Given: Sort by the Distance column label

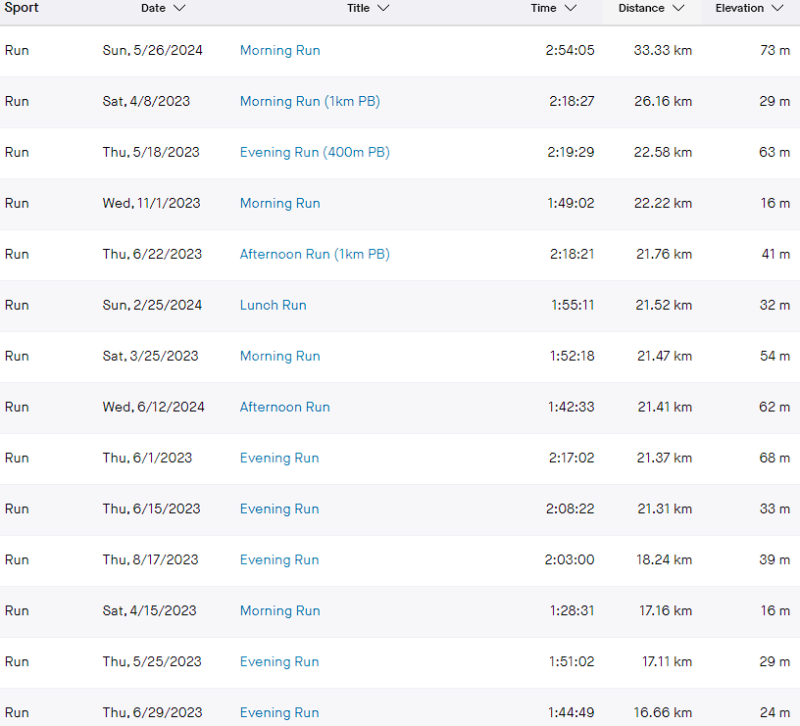Looking at the screenshot, I should click(x=641, y=8).
